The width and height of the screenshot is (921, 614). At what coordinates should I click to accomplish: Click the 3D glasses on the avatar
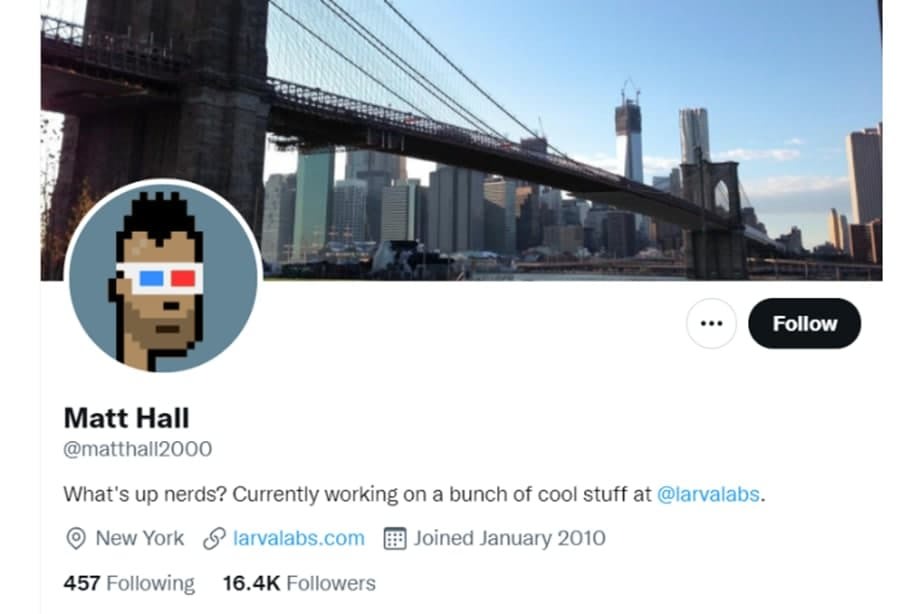tap(160, 278)
